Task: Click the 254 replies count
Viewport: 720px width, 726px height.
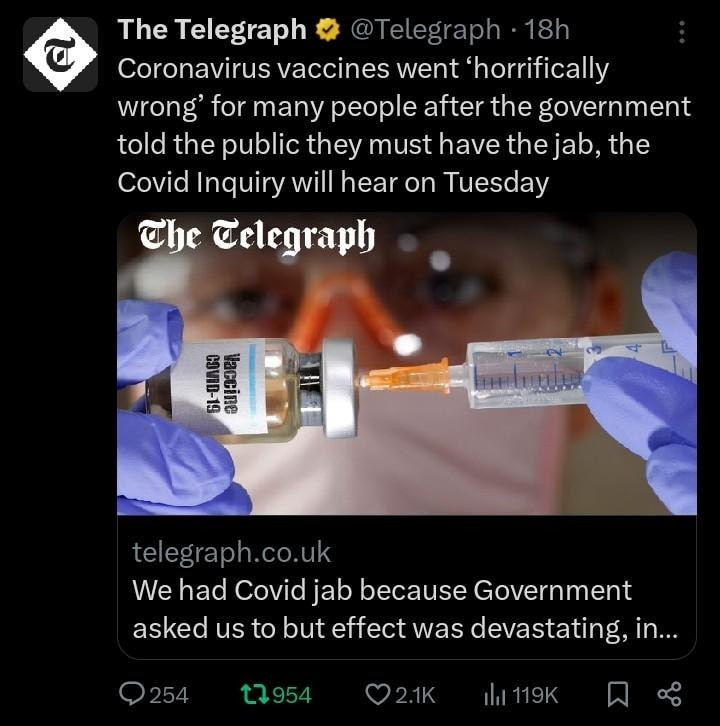Action: tap(169, 695)
